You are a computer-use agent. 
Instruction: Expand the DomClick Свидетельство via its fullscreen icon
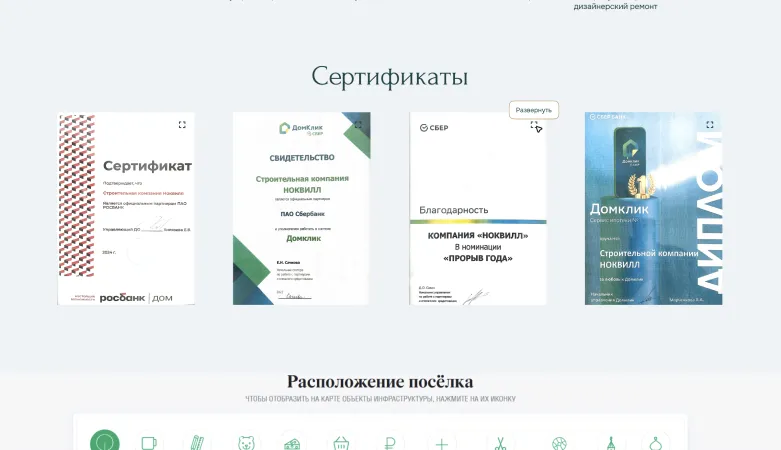pyautogui.click(x=358, y=125)
